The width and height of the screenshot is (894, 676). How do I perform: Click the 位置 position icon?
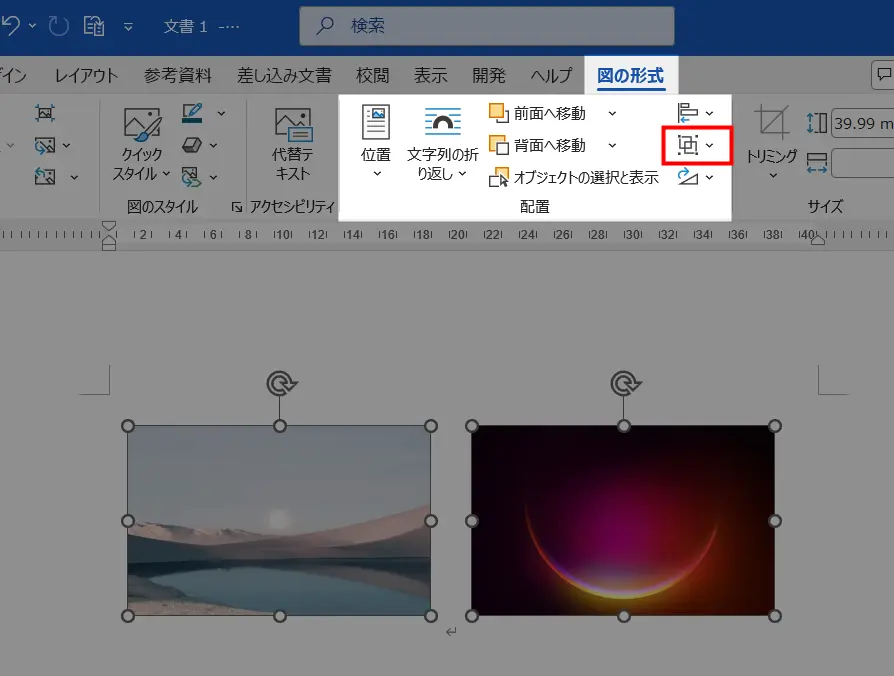[376, 141]
